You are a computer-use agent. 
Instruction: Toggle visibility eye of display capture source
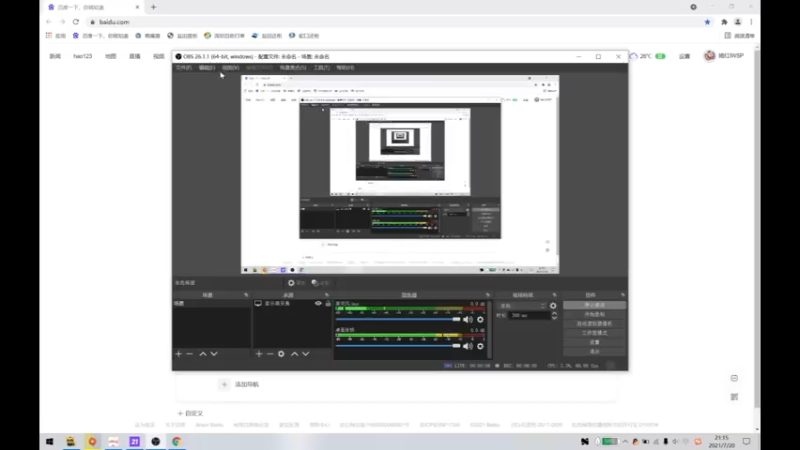tap(318, 303)
